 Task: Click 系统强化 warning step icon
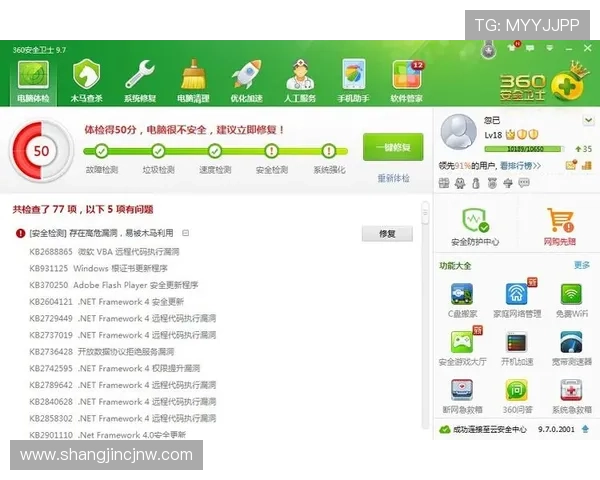coord(329,151)
